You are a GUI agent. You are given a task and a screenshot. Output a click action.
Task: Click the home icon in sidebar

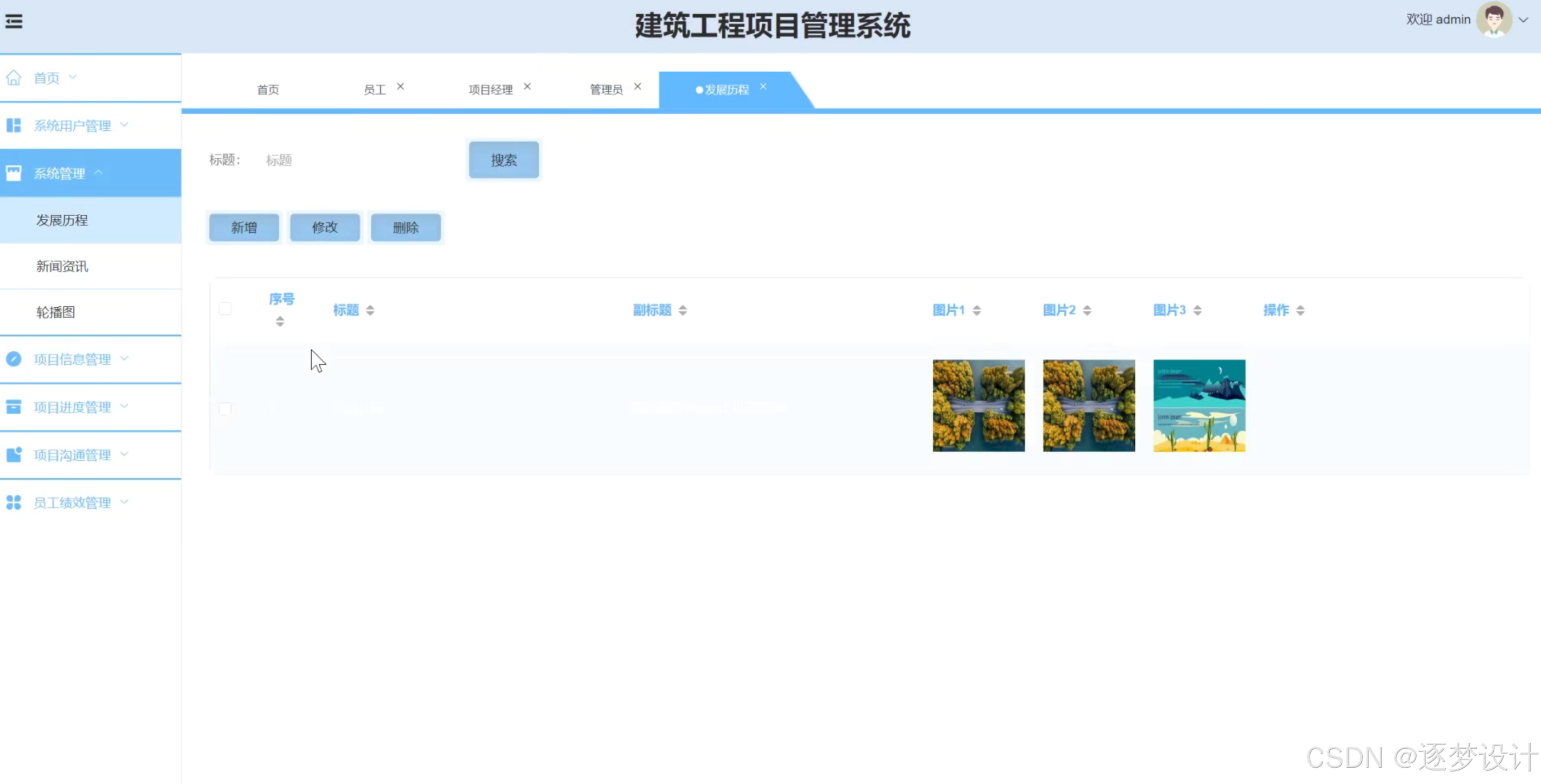(13, 78)
